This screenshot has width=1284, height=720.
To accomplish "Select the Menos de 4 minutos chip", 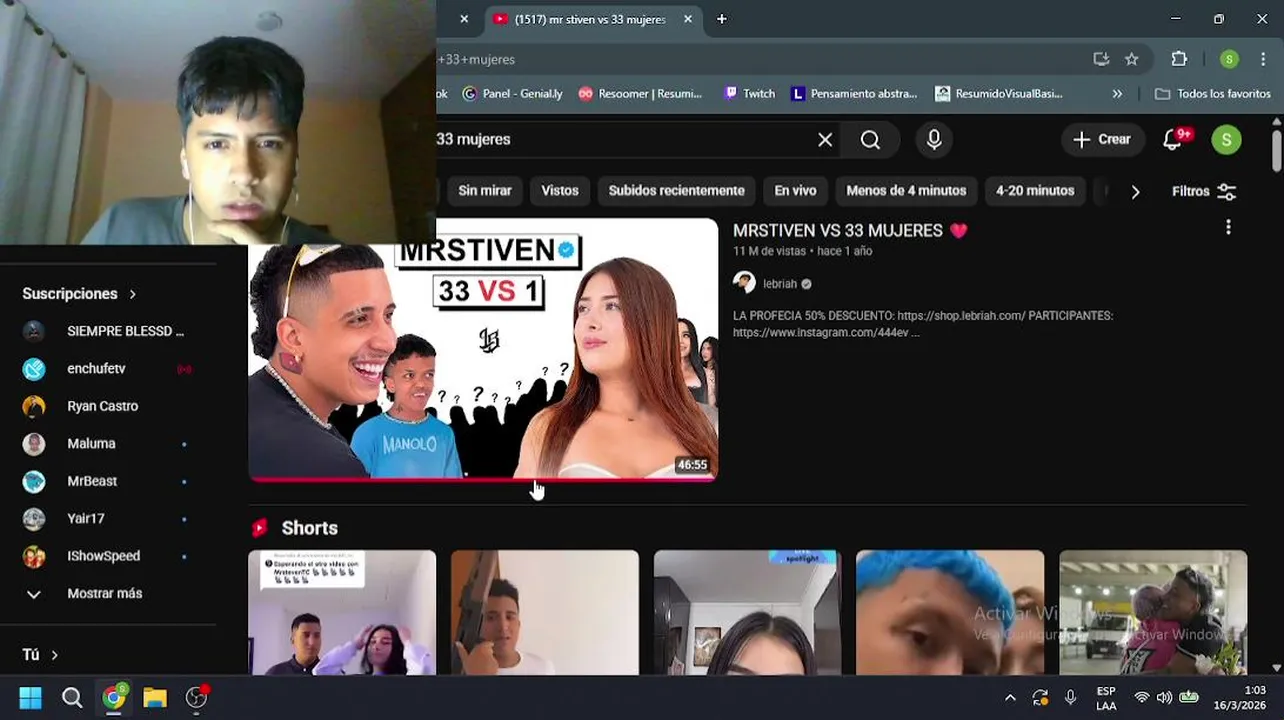I will [906, 191].
